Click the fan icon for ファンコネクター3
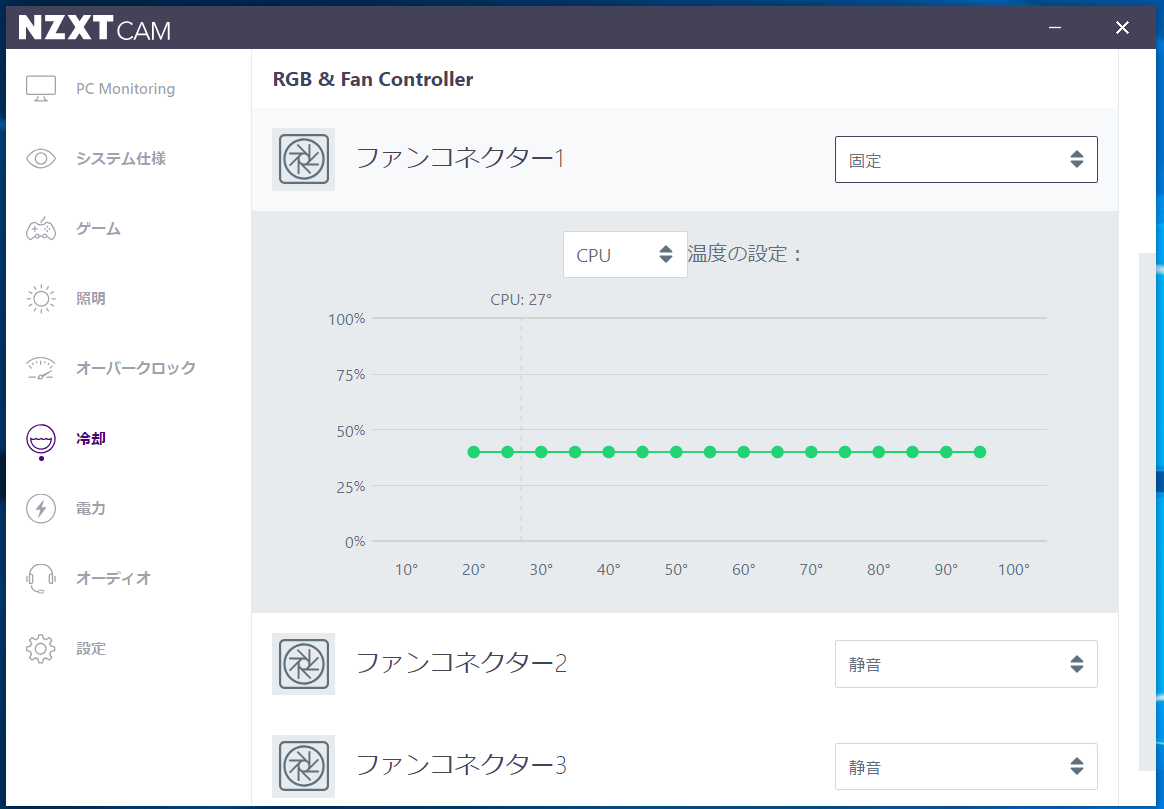Viewport: 1164px width, 809px height. 304,766
